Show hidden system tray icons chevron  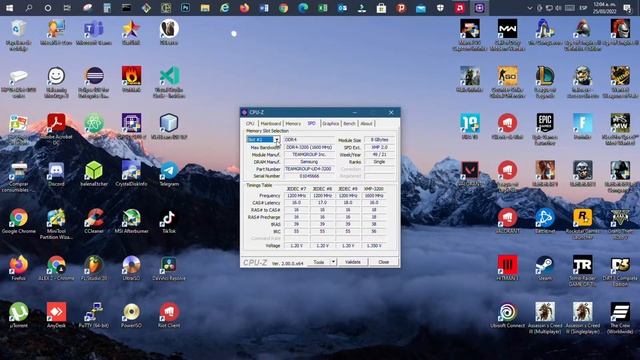click(x=530, y=8)
